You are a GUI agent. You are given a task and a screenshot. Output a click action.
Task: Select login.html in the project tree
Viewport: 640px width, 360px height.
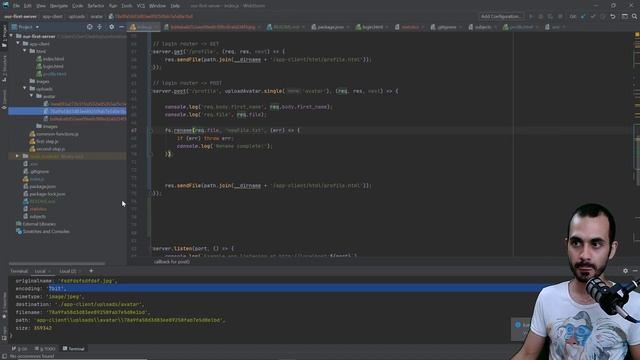tap(53, 66)
